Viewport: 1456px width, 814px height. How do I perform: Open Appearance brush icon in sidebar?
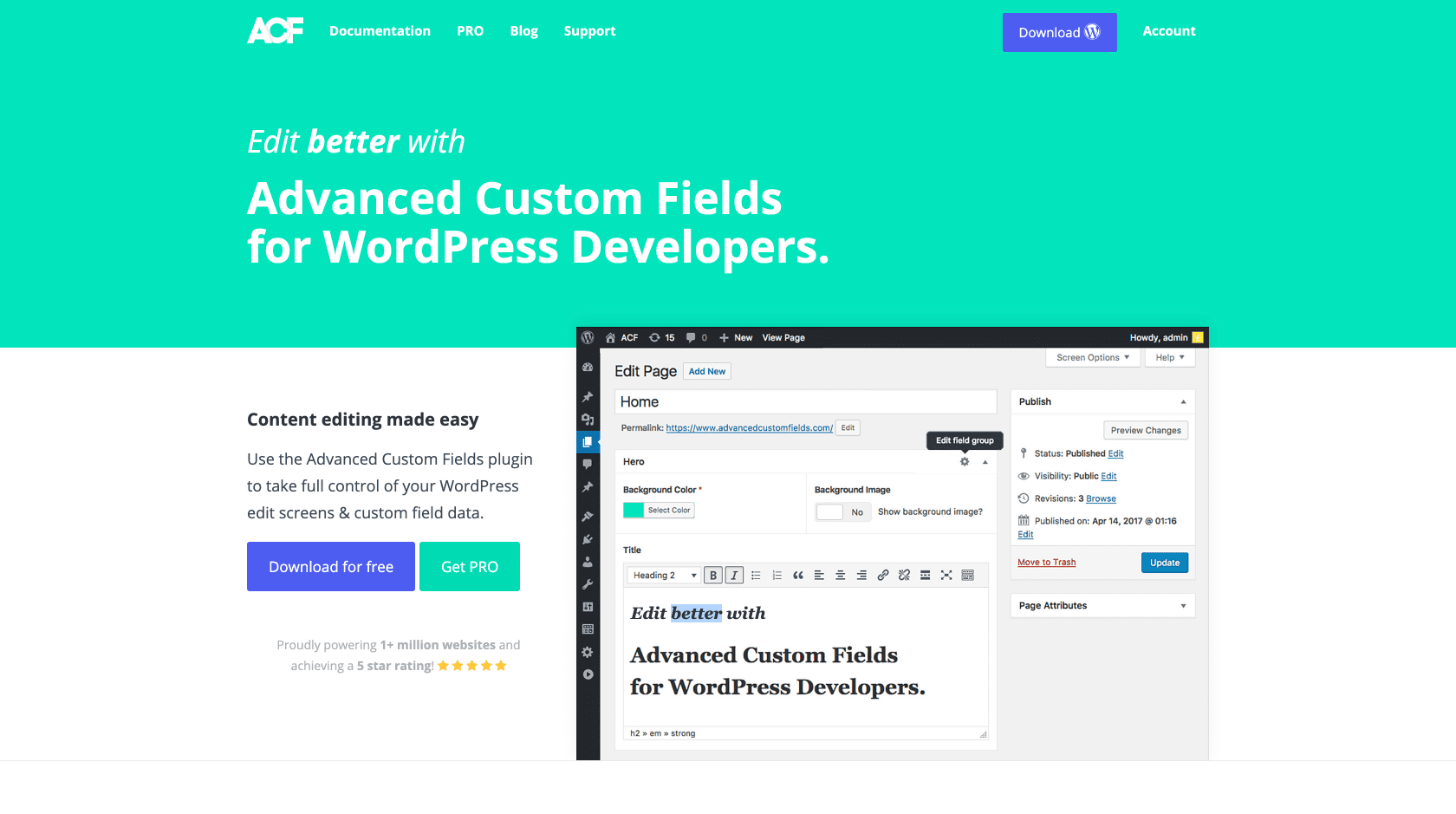[x=588, y=517]
